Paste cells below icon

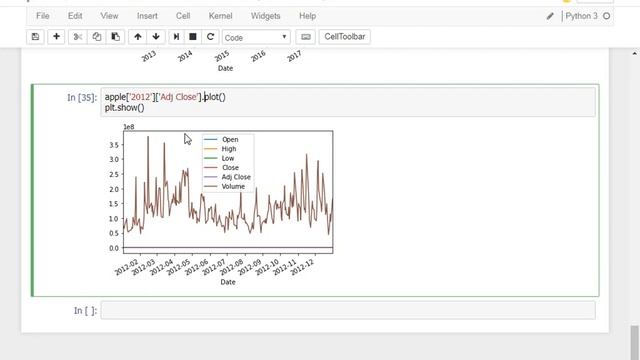[x=116, y=37]
